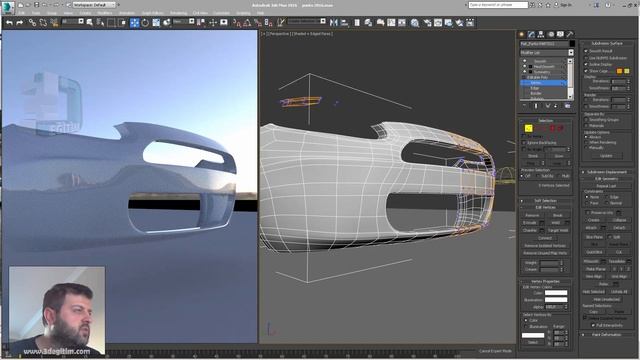Toggle Angle Snap in the toolbar
640x360 pixels.
click(x=247, y=23)
